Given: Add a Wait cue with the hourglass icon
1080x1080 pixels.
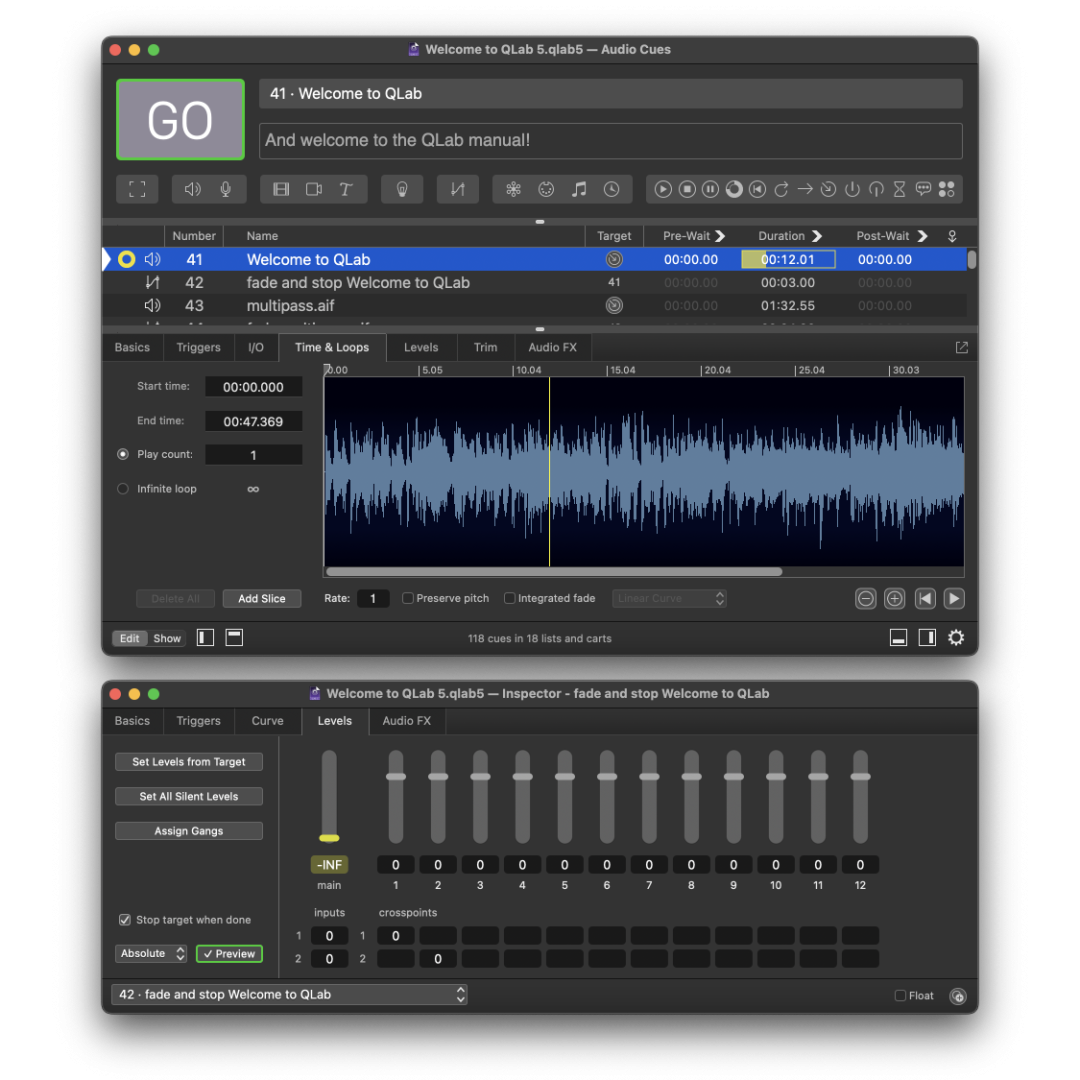Looking at the screenshot, I should click(x=900, y=189).
